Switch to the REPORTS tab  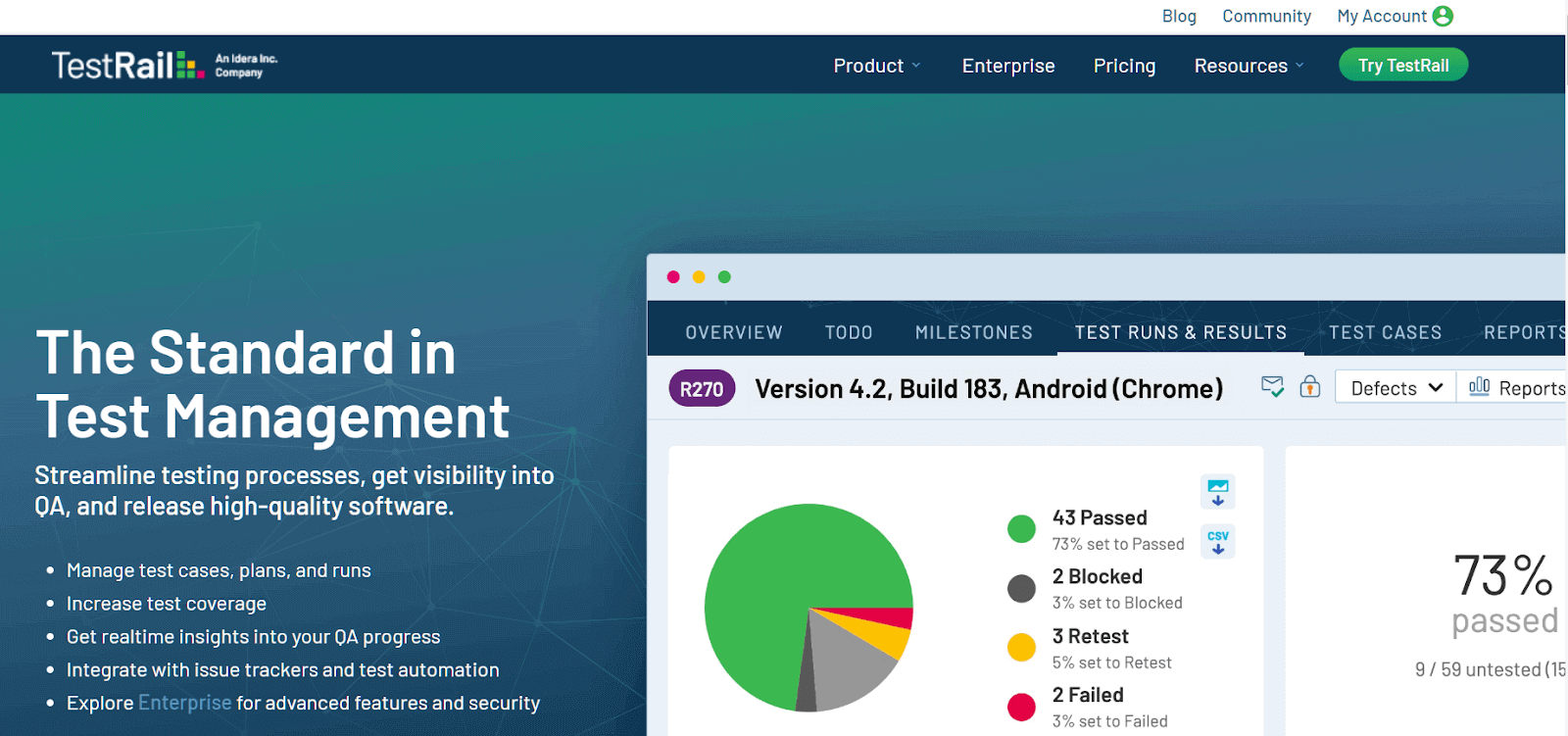tap(1525, 332)
